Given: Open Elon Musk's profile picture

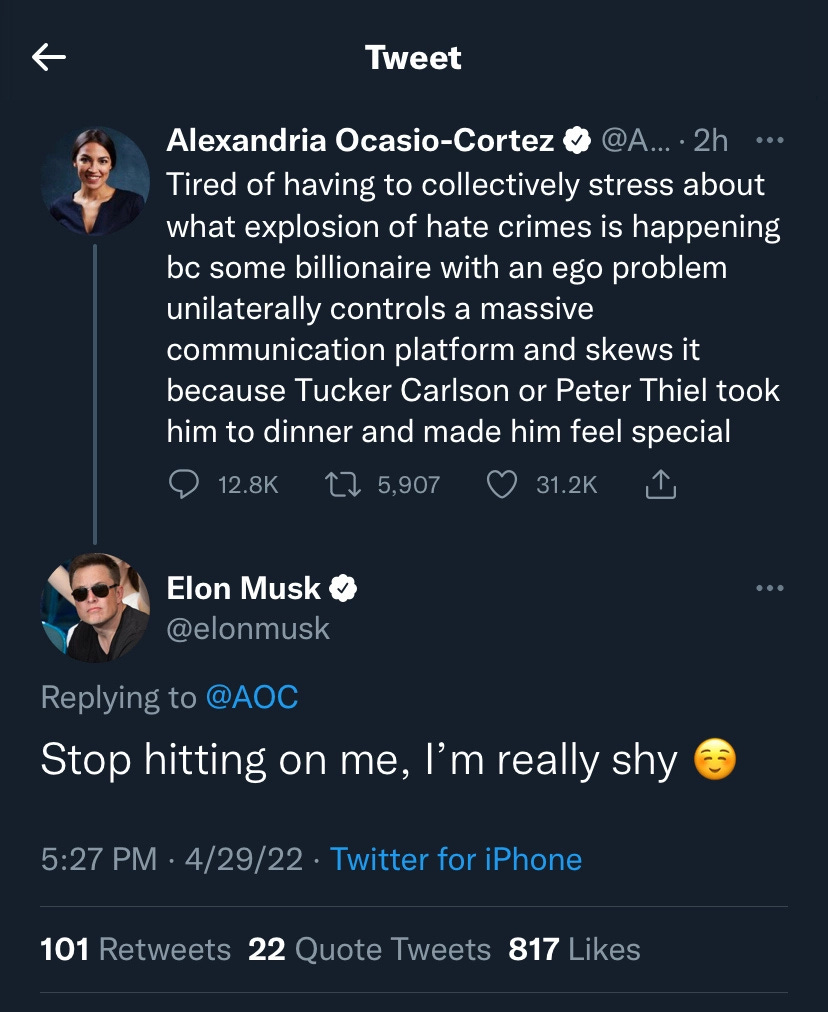Looking at the screenshot, I should coord(96,607).
